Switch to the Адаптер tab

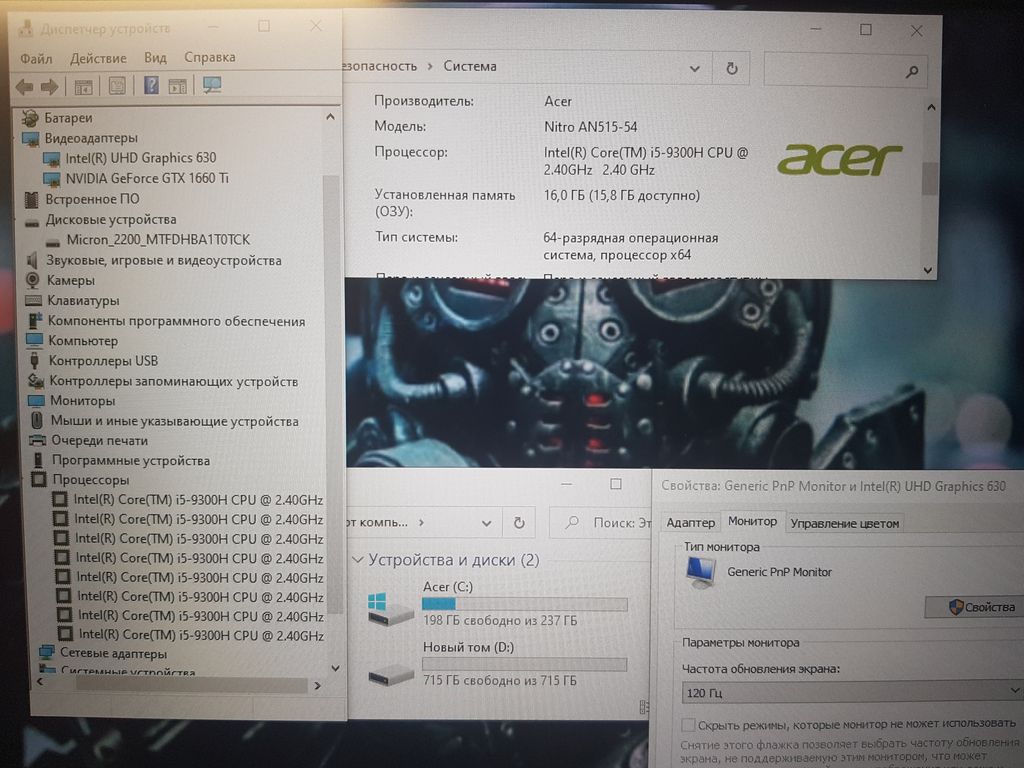[690, 523]
